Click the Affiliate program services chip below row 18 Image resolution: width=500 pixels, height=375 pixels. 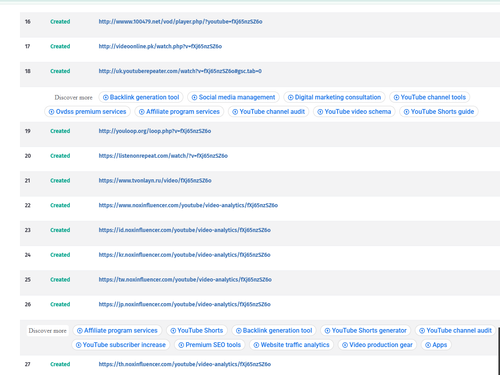point(179,112)
